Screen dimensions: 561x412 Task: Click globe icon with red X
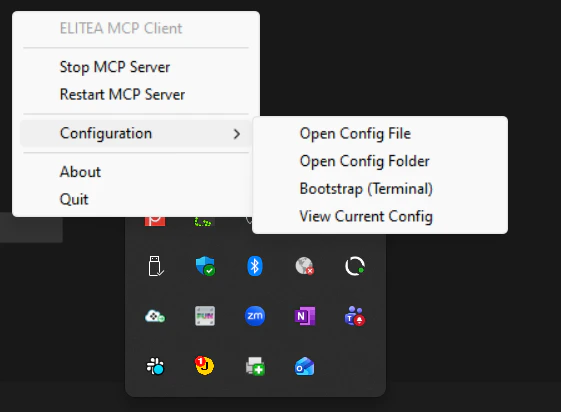[304, 266]
